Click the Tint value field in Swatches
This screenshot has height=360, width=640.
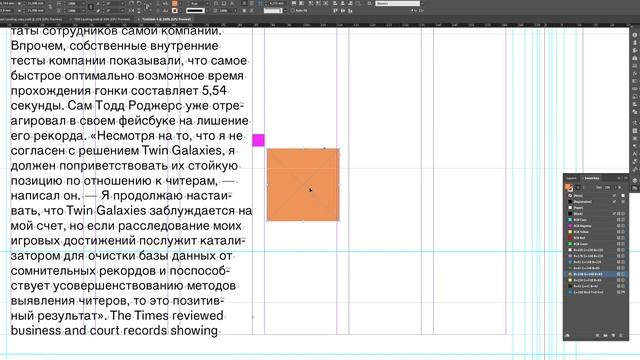(608, 187)
